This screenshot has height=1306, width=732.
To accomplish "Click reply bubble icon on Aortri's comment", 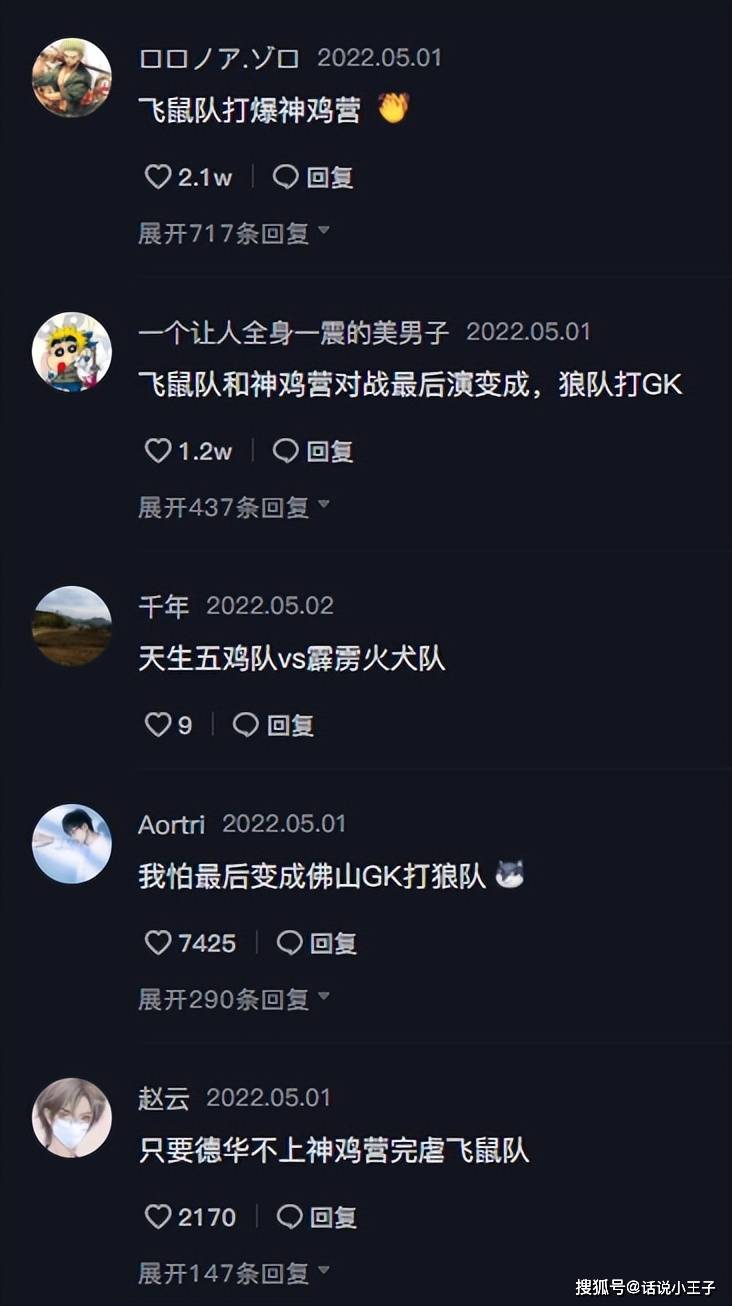I will 290,942.
